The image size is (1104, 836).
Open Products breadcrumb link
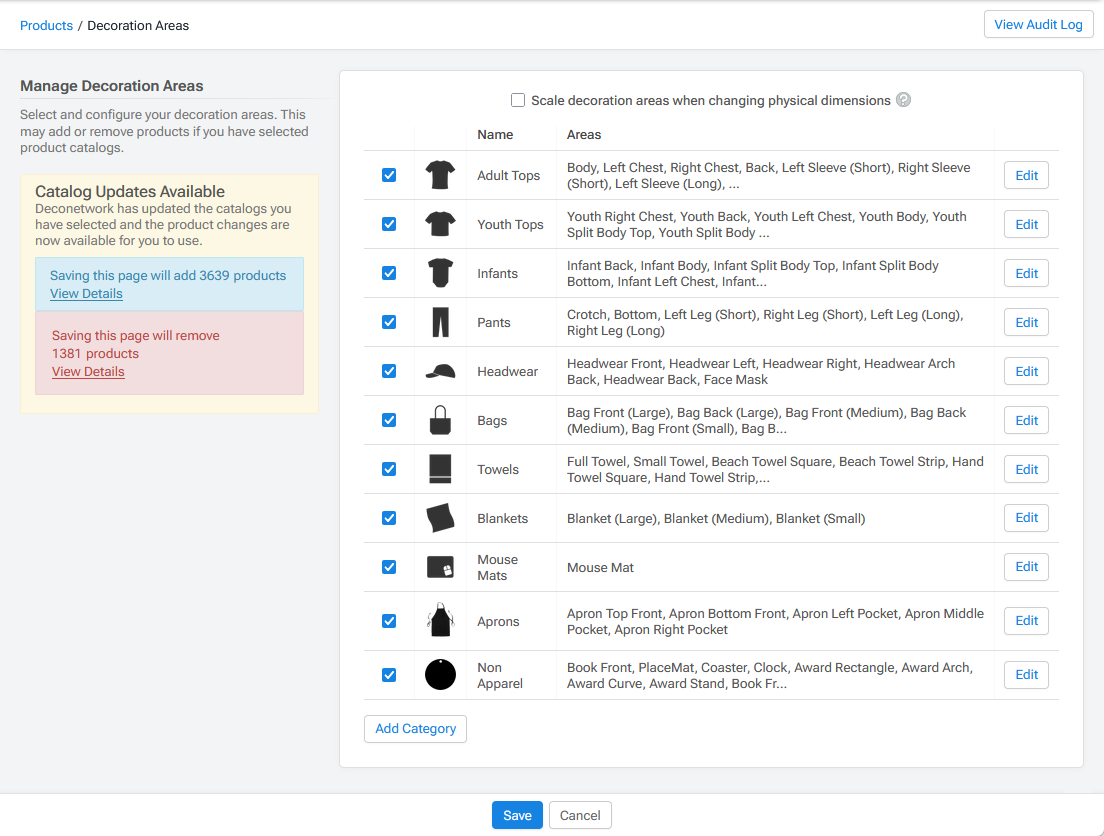click(x=46, y=25)
